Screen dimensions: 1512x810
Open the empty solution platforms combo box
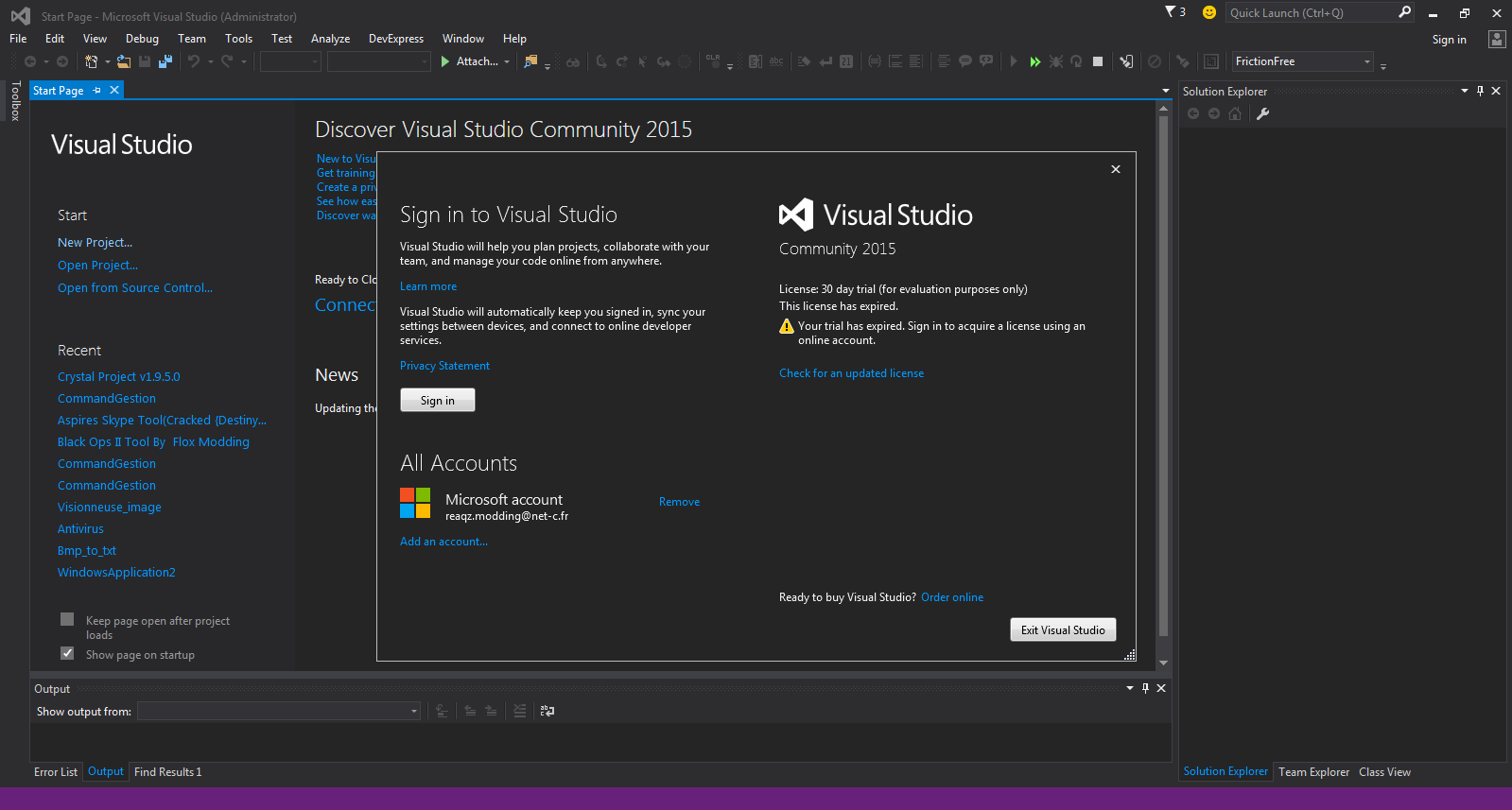tap(379, 61)
